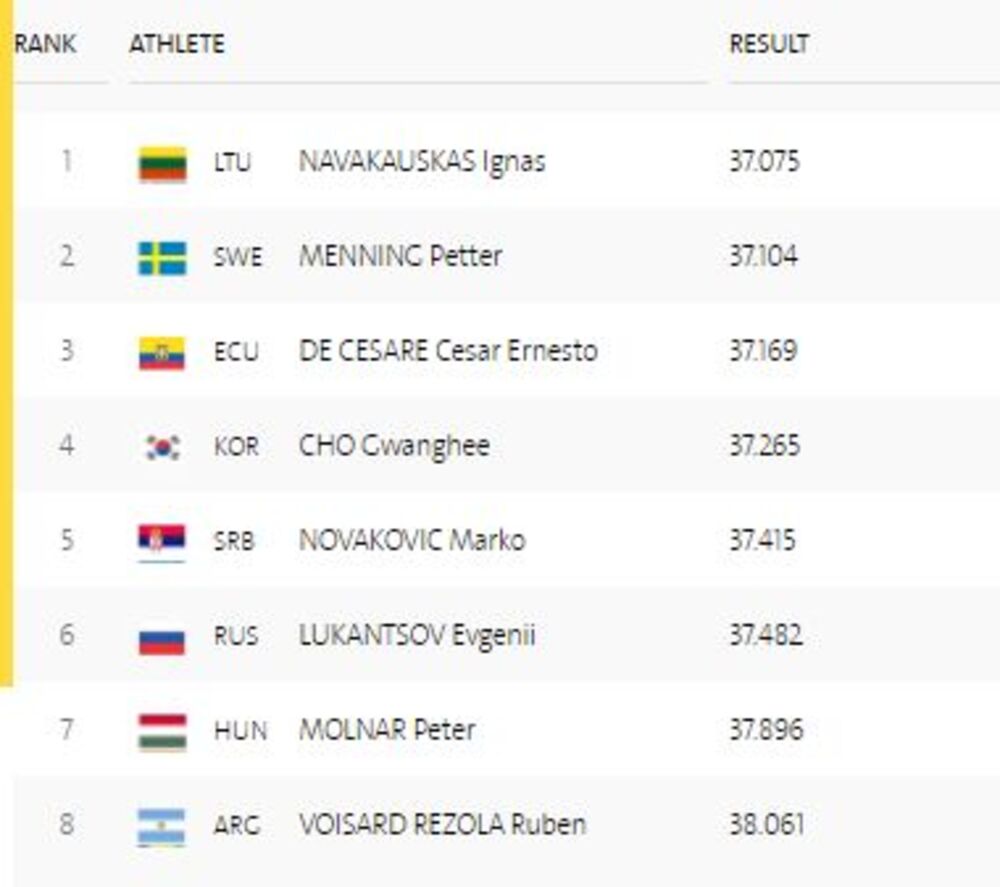1000x887 pixels.
Task: Sort by the RANK column header
Action: point(46,45)
